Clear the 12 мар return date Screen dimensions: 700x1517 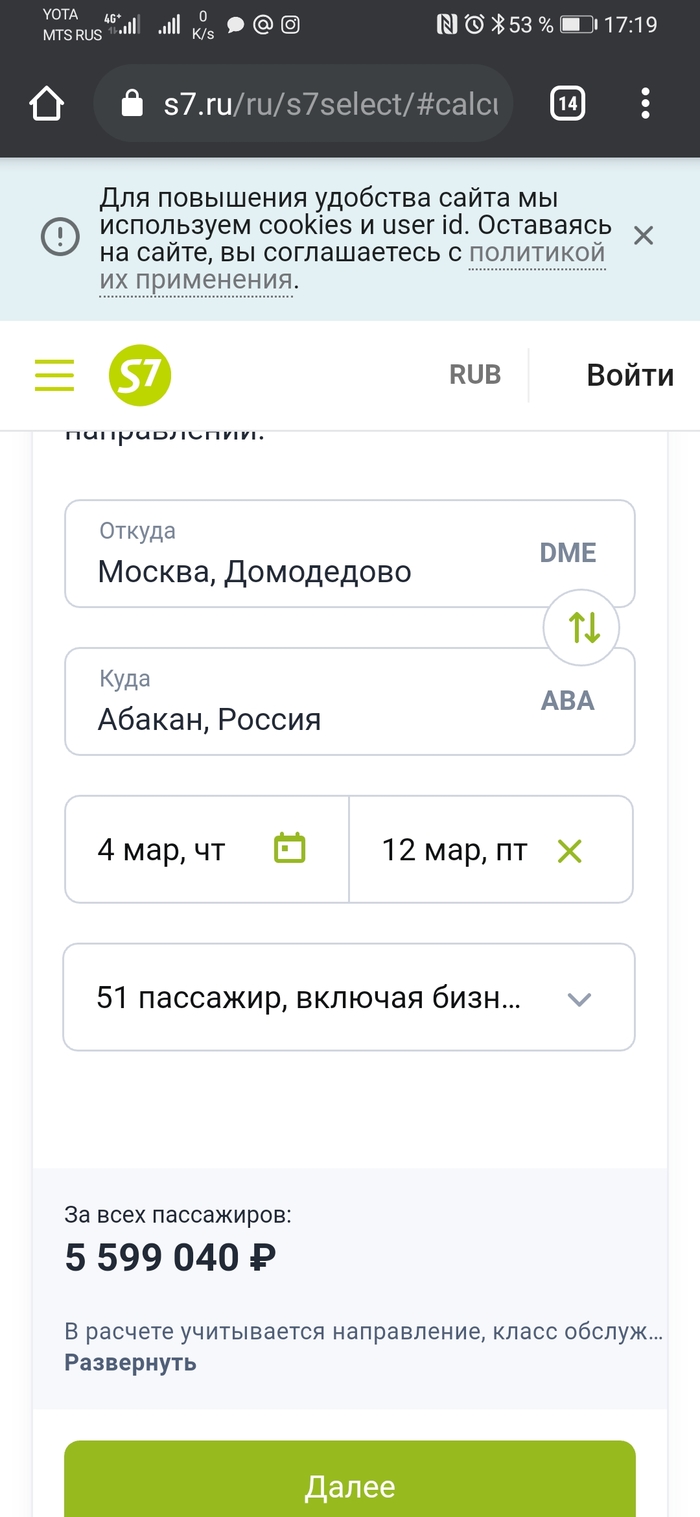569,851
